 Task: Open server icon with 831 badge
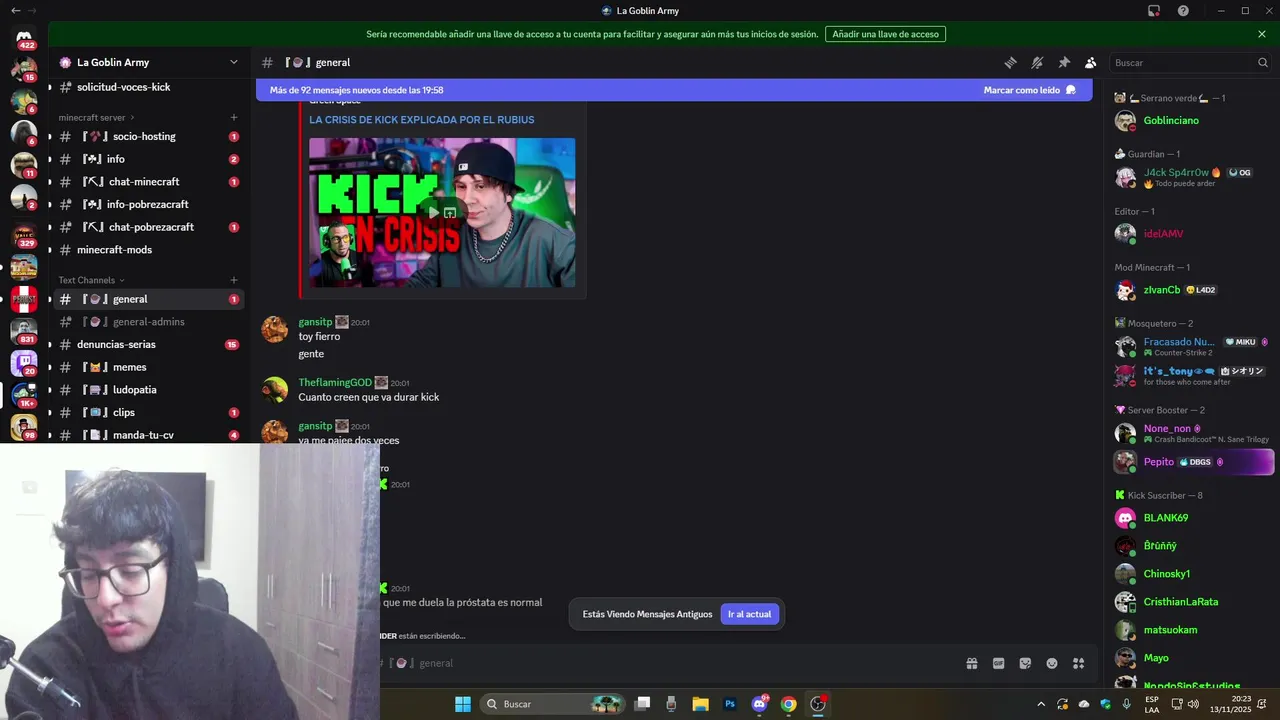[24, 331]
